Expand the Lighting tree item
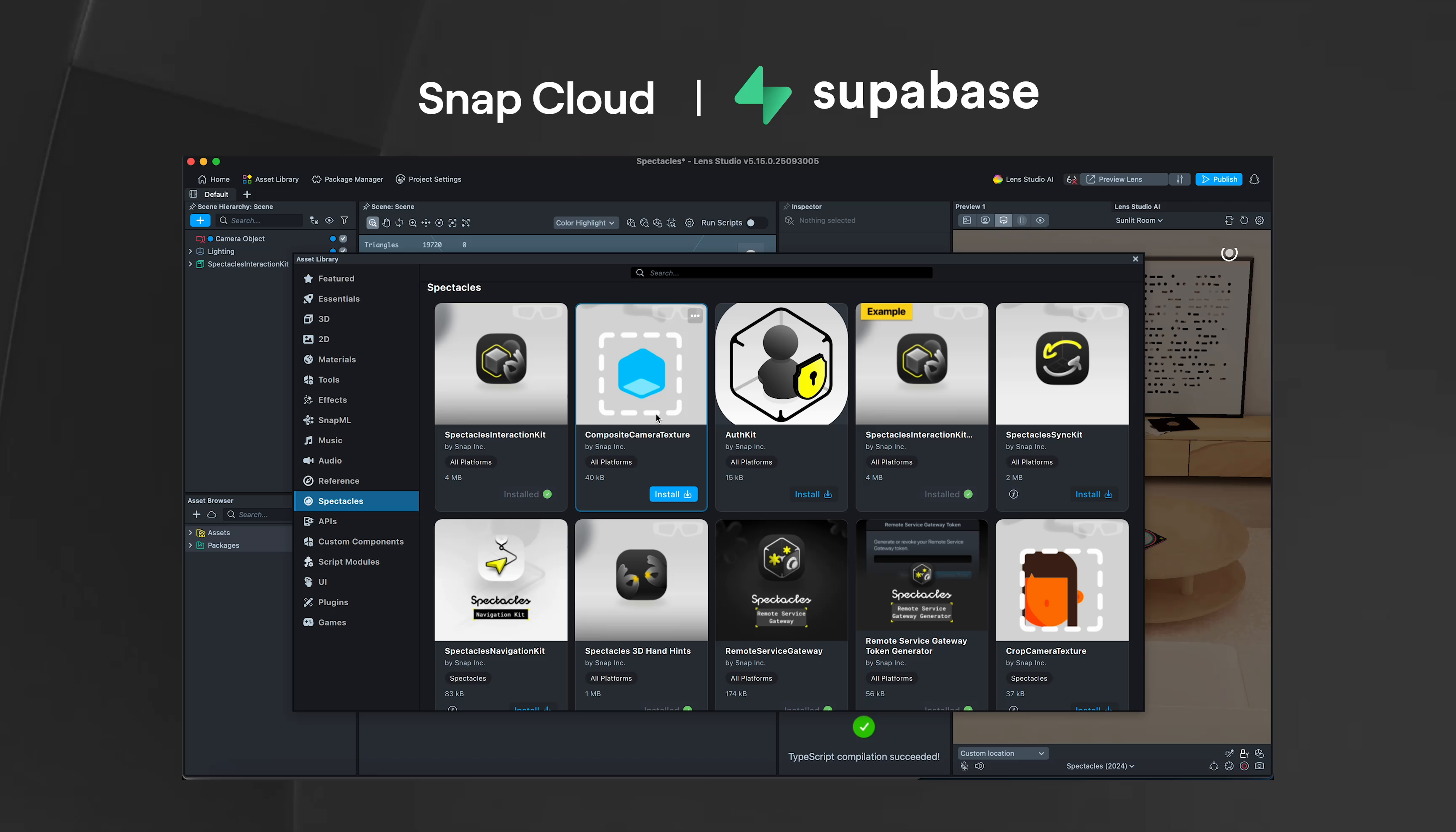 (190, 252)
